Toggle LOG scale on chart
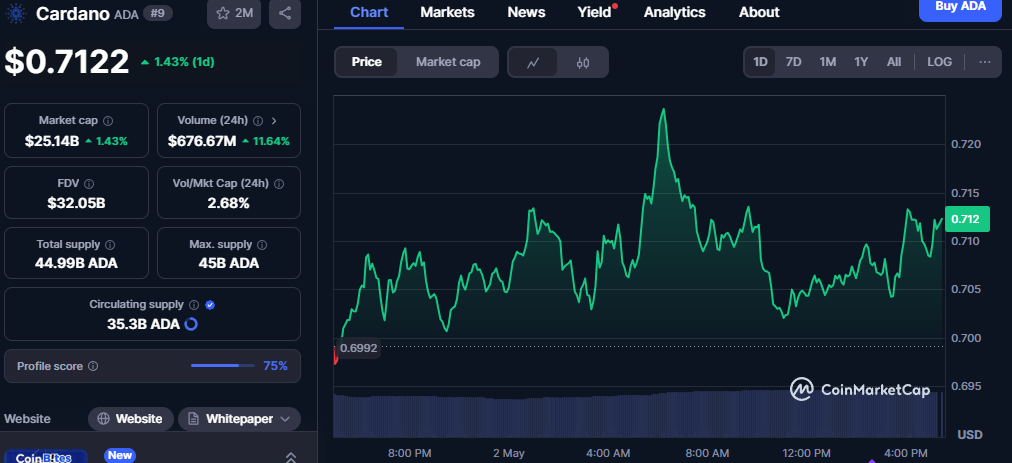Image resolution: width=1012 pixels, height=463 pixels. click(939, 62)
